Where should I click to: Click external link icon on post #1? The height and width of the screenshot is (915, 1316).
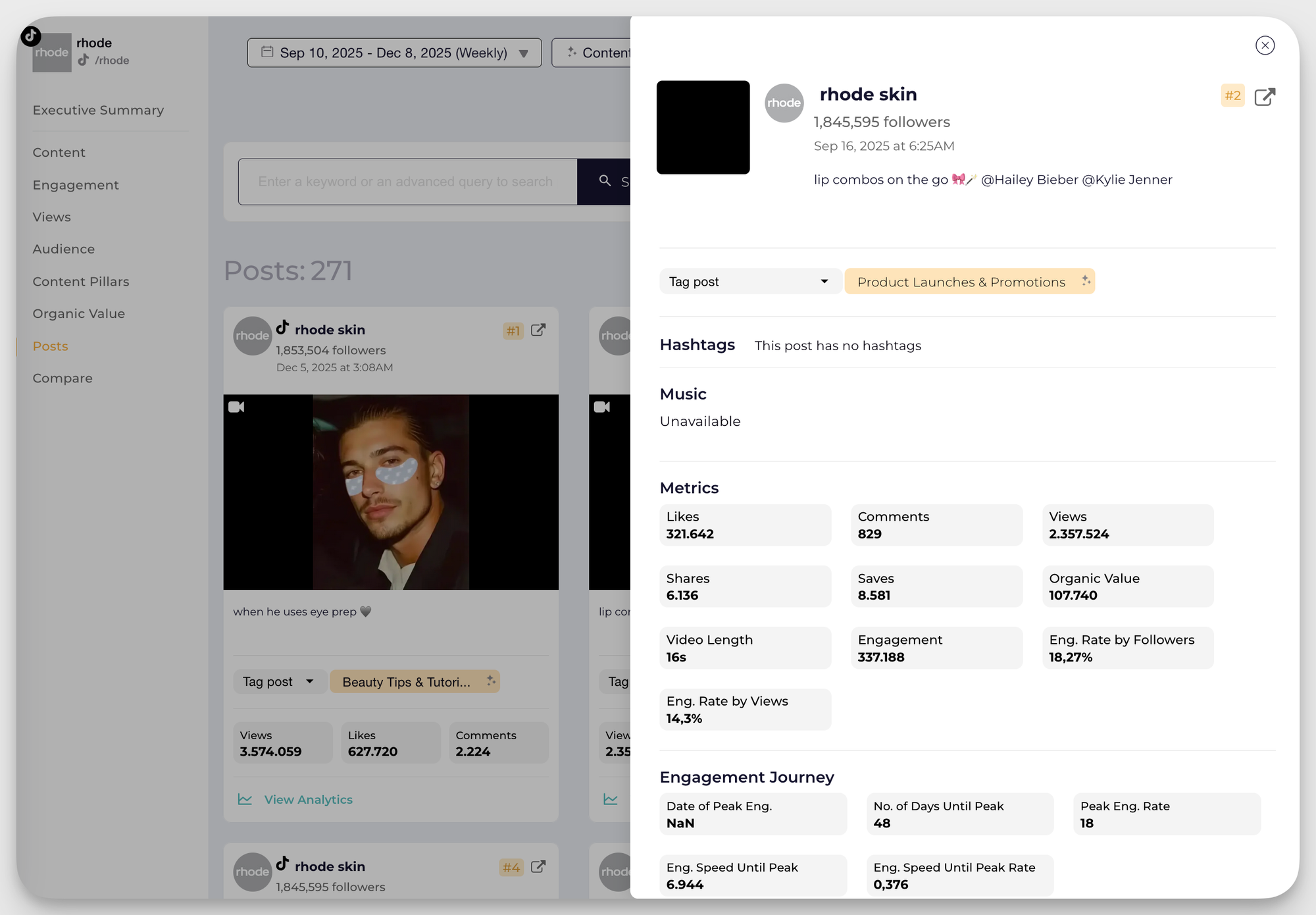[538, 330]
